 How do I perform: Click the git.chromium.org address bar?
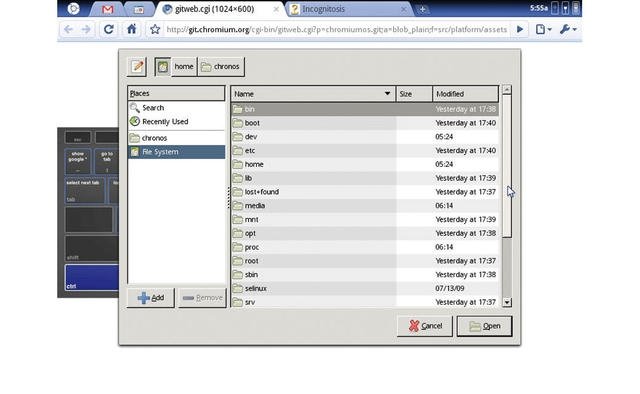337,29
